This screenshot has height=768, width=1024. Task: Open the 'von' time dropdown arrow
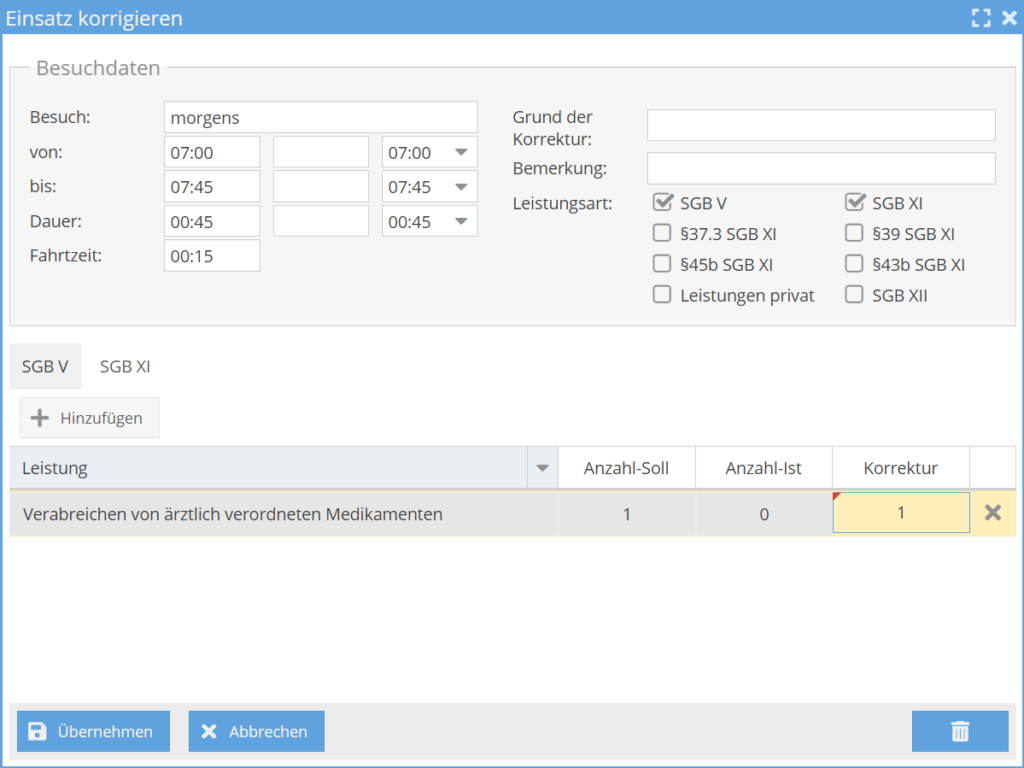(x=461, y=153)
